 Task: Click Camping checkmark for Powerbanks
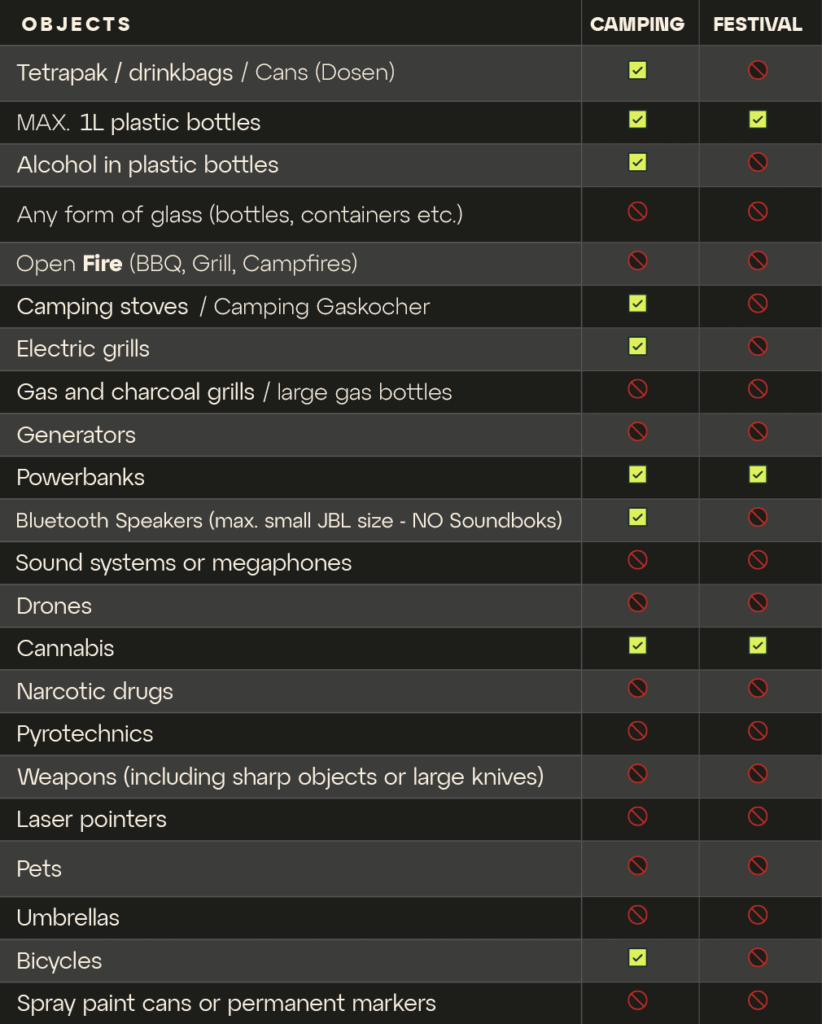637,474
